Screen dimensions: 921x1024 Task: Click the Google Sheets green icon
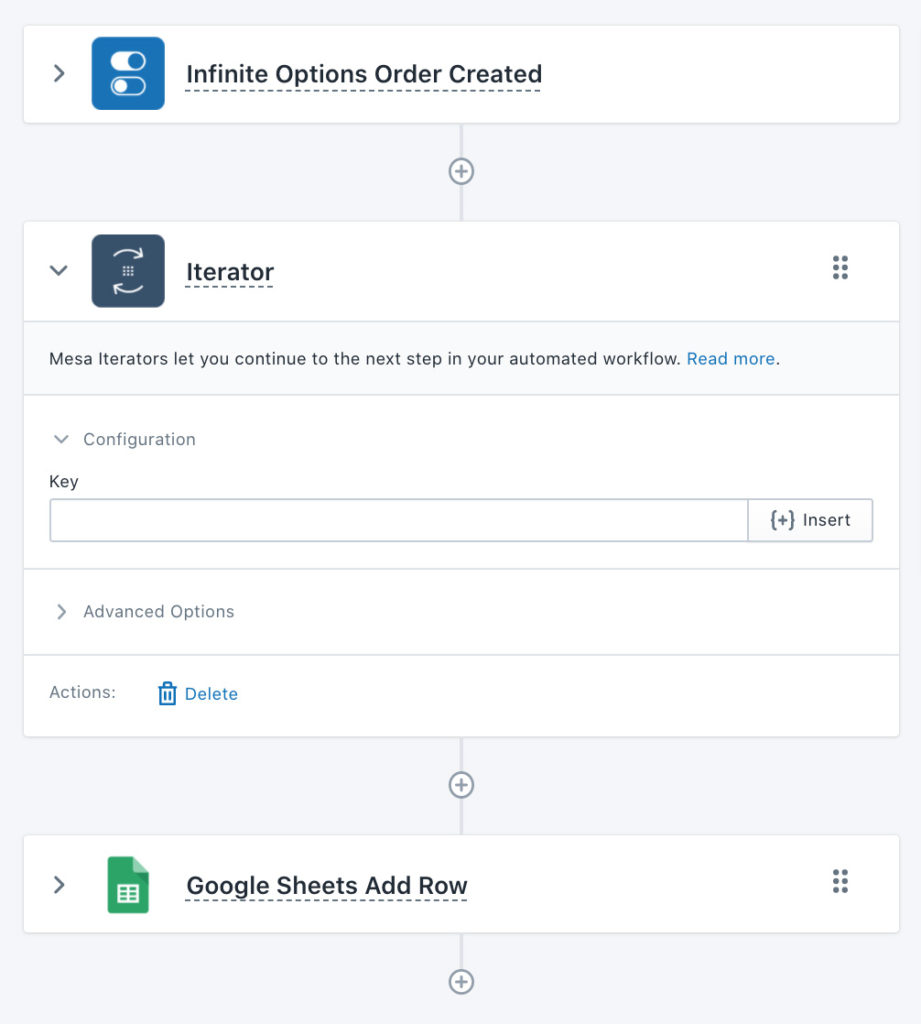pos(128,884)
